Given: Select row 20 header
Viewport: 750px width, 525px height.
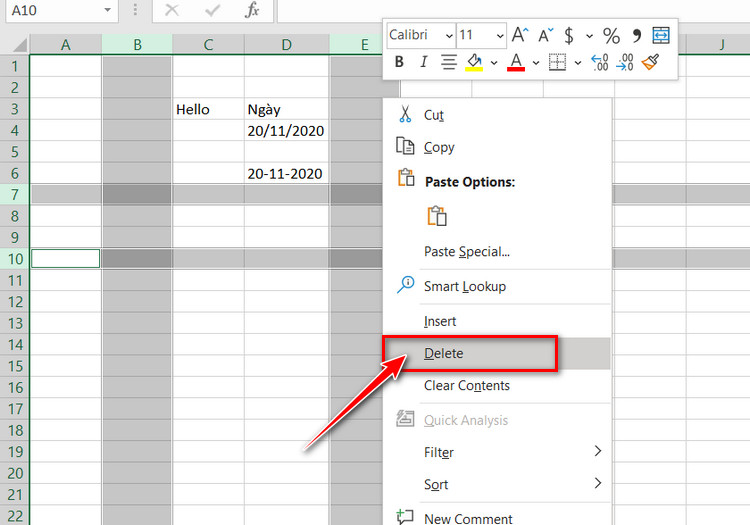Looking at the screenshot, I should (x=15, y=473).
